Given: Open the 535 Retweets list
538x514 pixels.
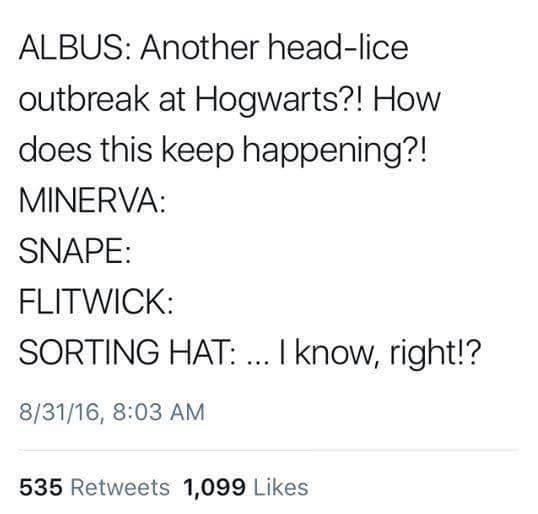Looking at the screenshot, I should coord(94,487).
